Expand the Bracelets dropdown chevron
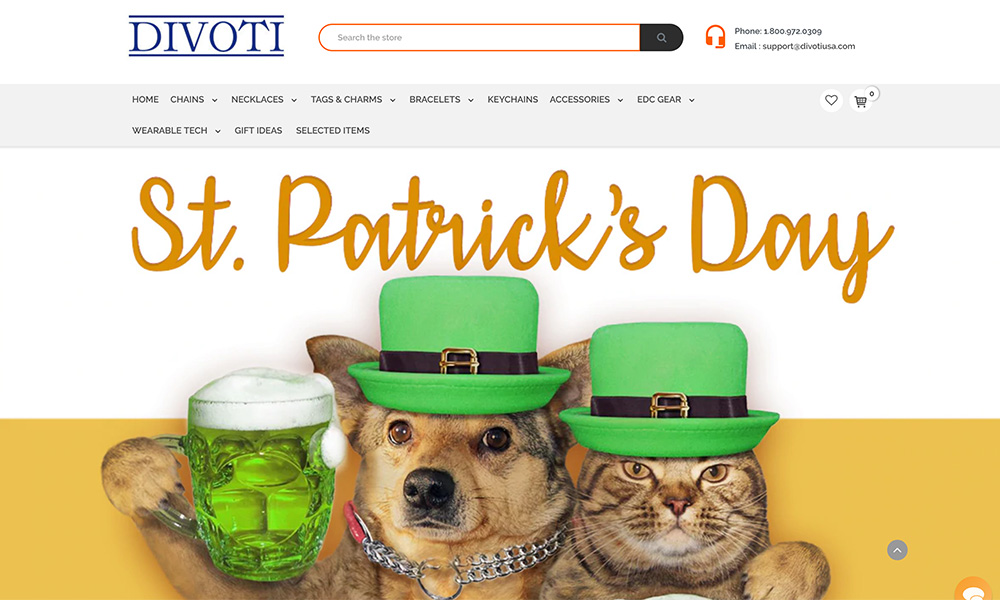Screen dimensions: 1000x600 click(471, 100)
